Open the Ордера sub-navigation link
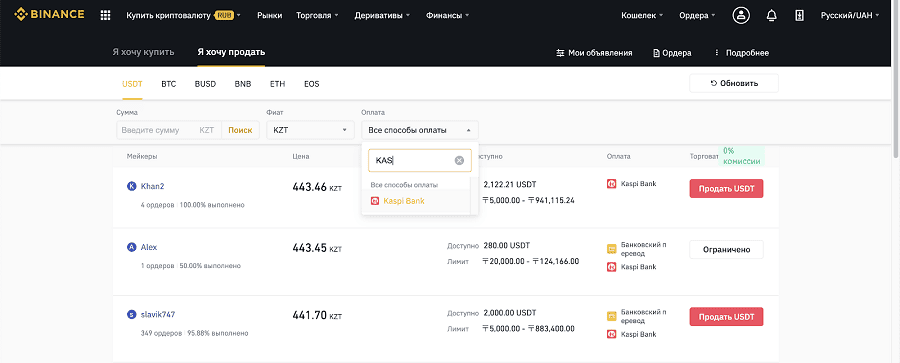The image size is (900, 363). [672, 53]
